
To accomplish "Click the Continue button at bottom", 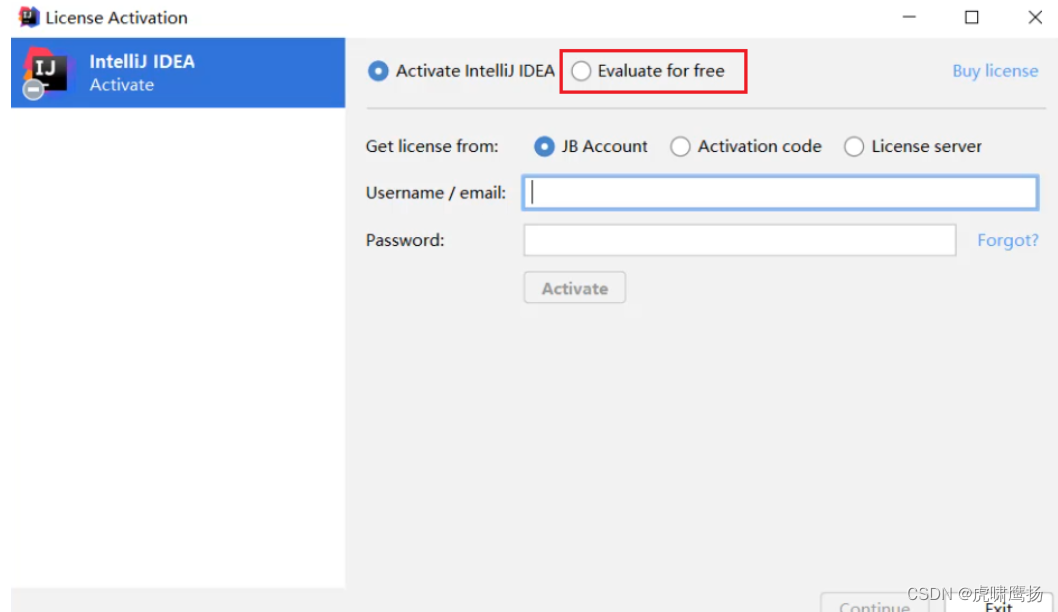I will (874, 604).
